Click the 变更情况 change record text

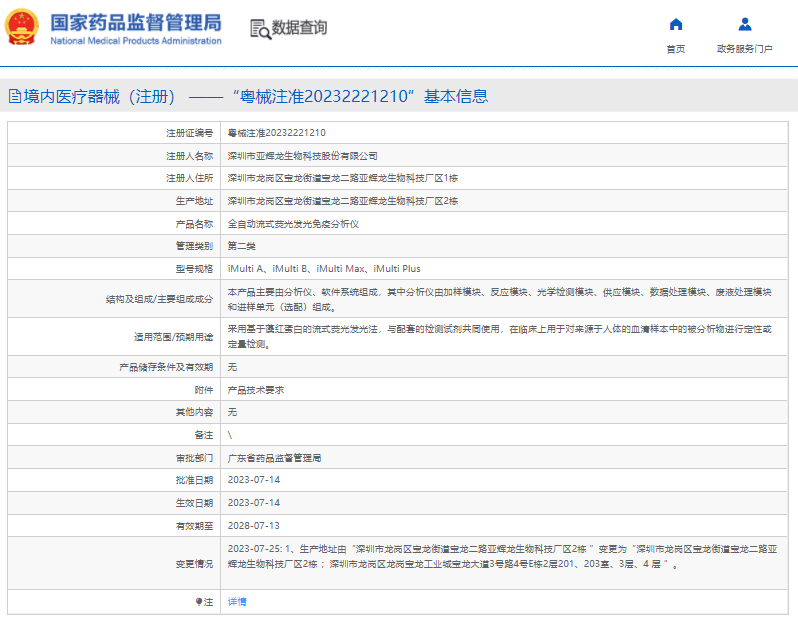click(502, 556)
